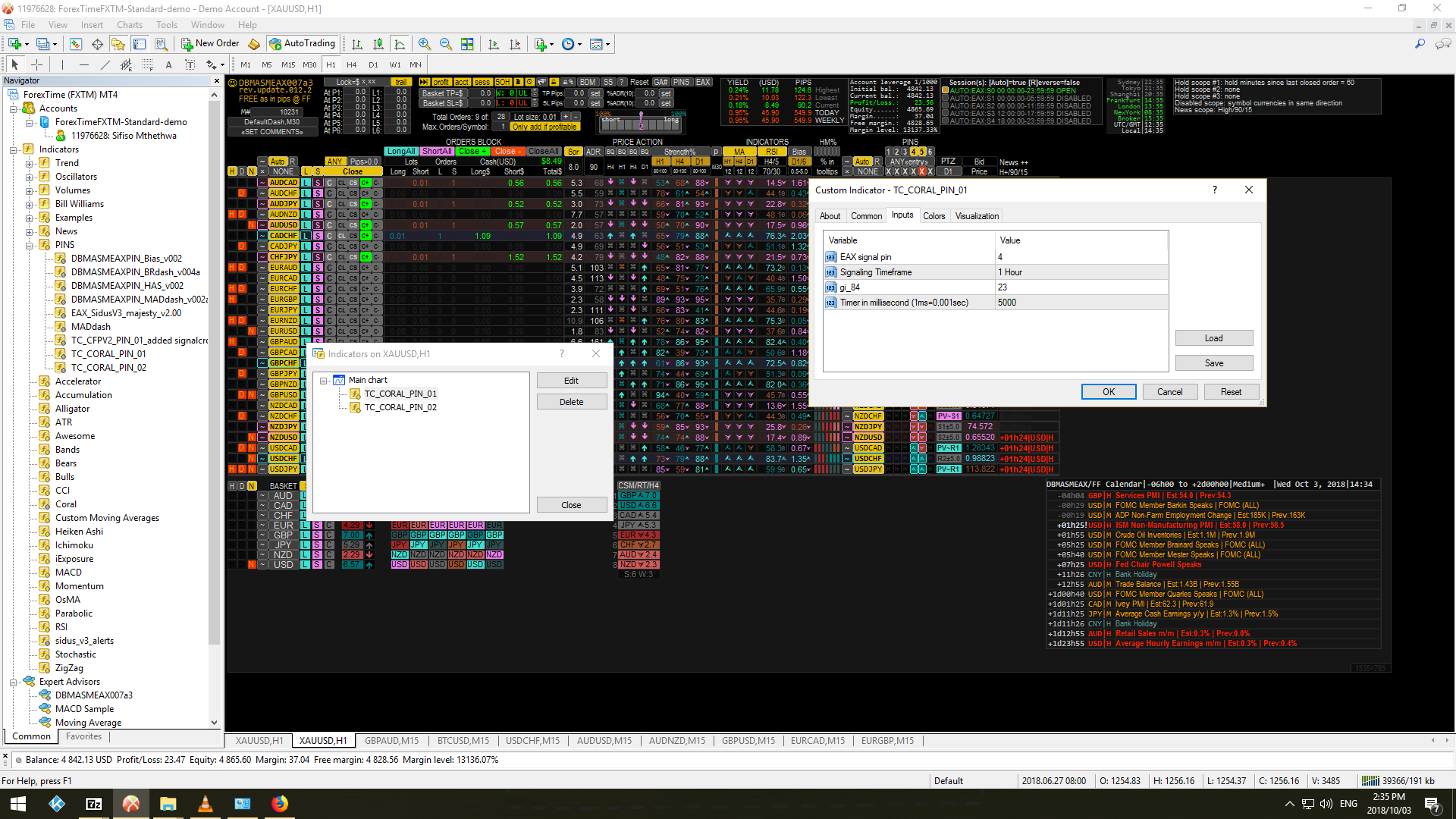
Task: Click LongAll cyan button
Action: click(401, 152)
